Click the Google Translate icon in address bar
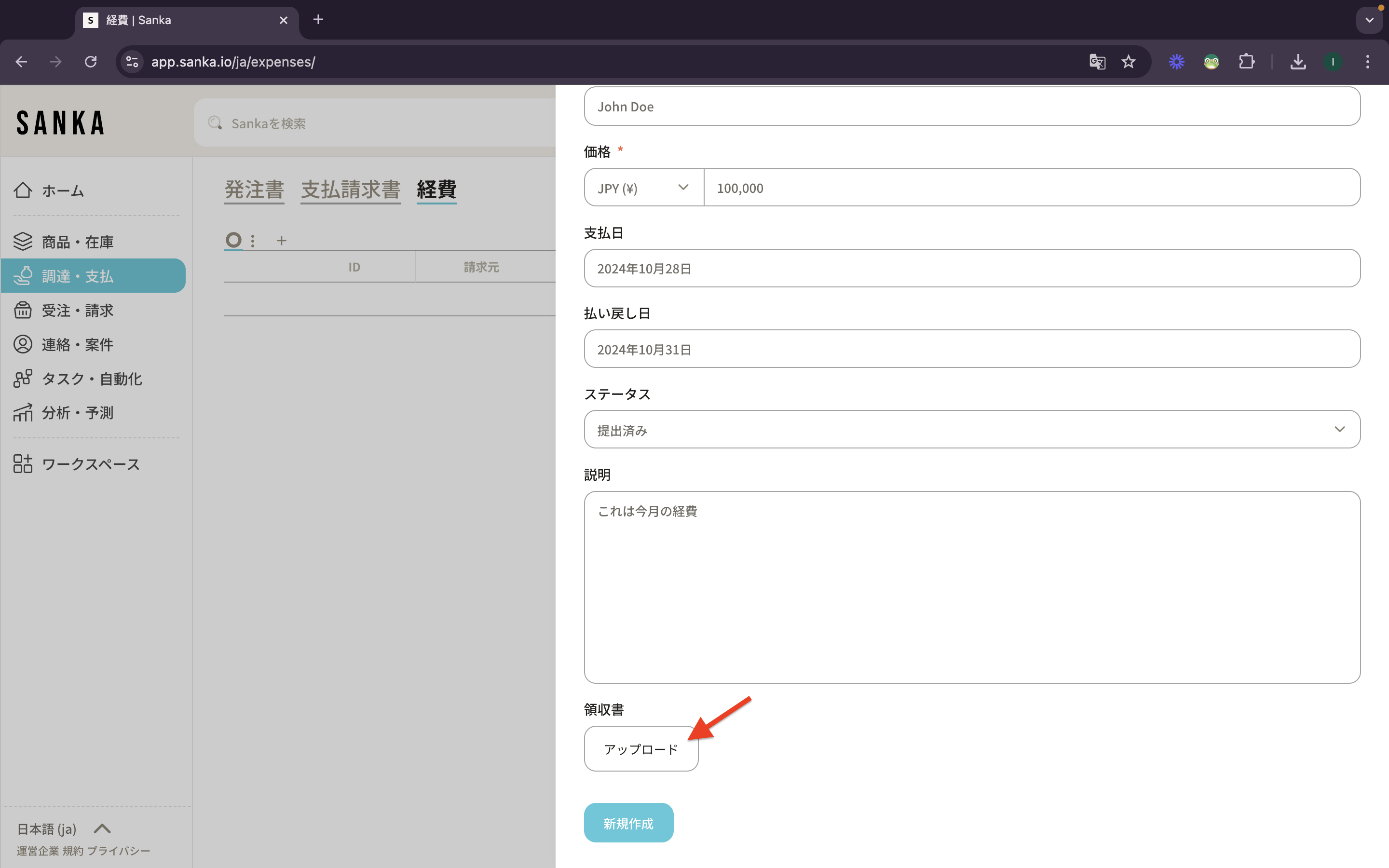This screenshot has width=1389, height=868. tap(1097, 61)
